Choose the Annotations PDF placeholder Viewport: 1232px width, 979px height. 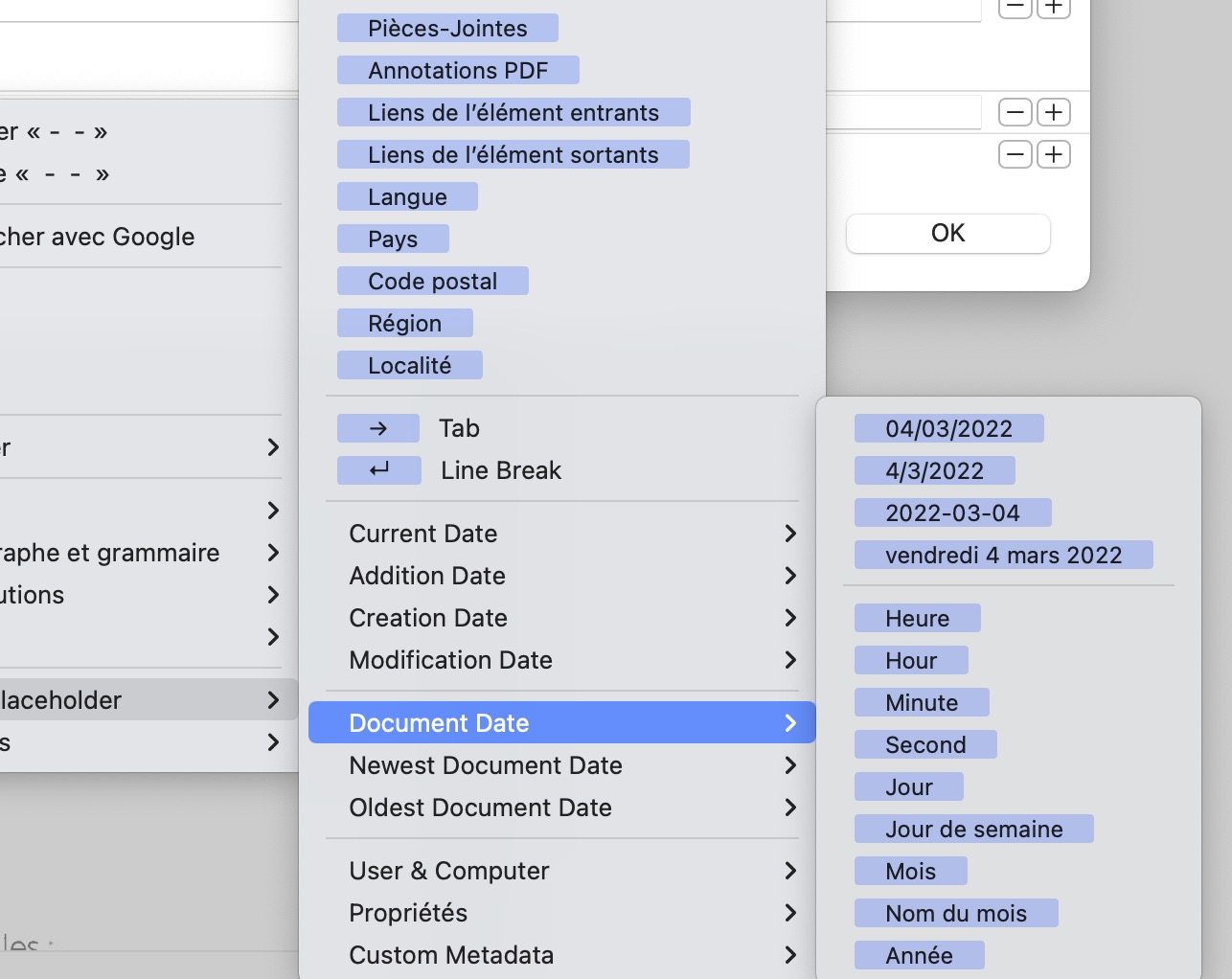[x=458, y=70]
